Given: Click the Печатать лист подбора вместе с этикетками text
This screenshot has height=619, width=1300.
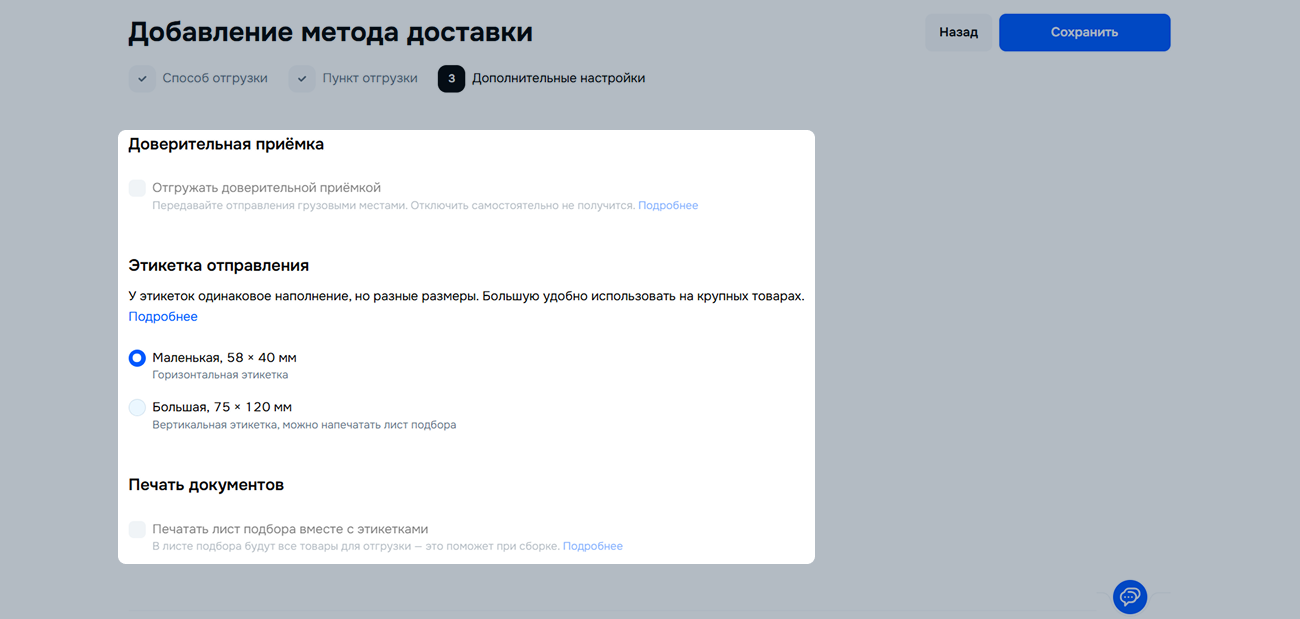Looking at the screenshot, I should point(290,529).
